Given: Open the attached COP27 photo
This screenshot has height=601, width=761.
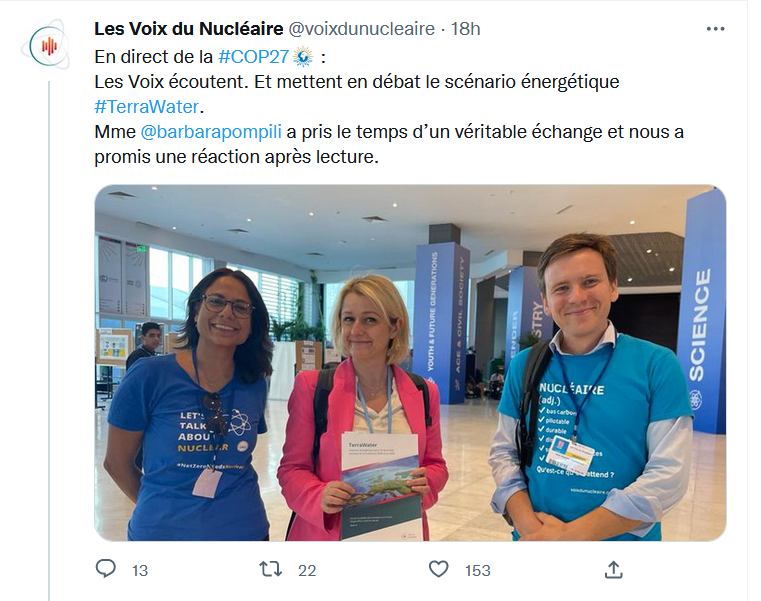Looking at the screenshot, I should (410, 363).
